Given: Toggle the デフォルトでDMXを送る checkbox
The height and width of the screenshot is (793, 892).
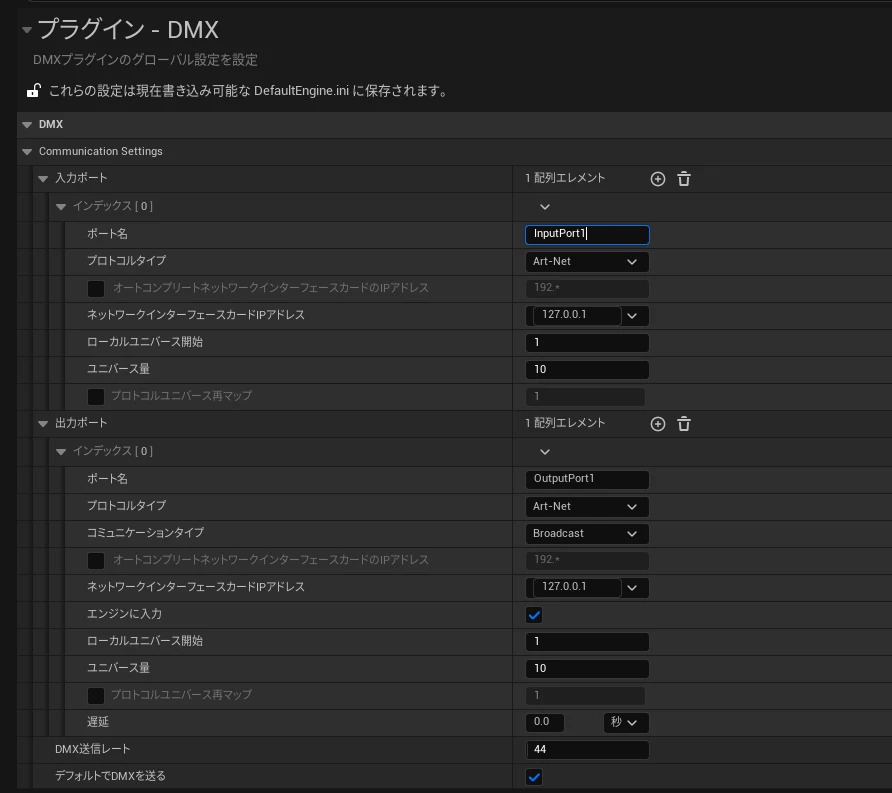Looking at the screenshot, I should [x=534, y=777].
